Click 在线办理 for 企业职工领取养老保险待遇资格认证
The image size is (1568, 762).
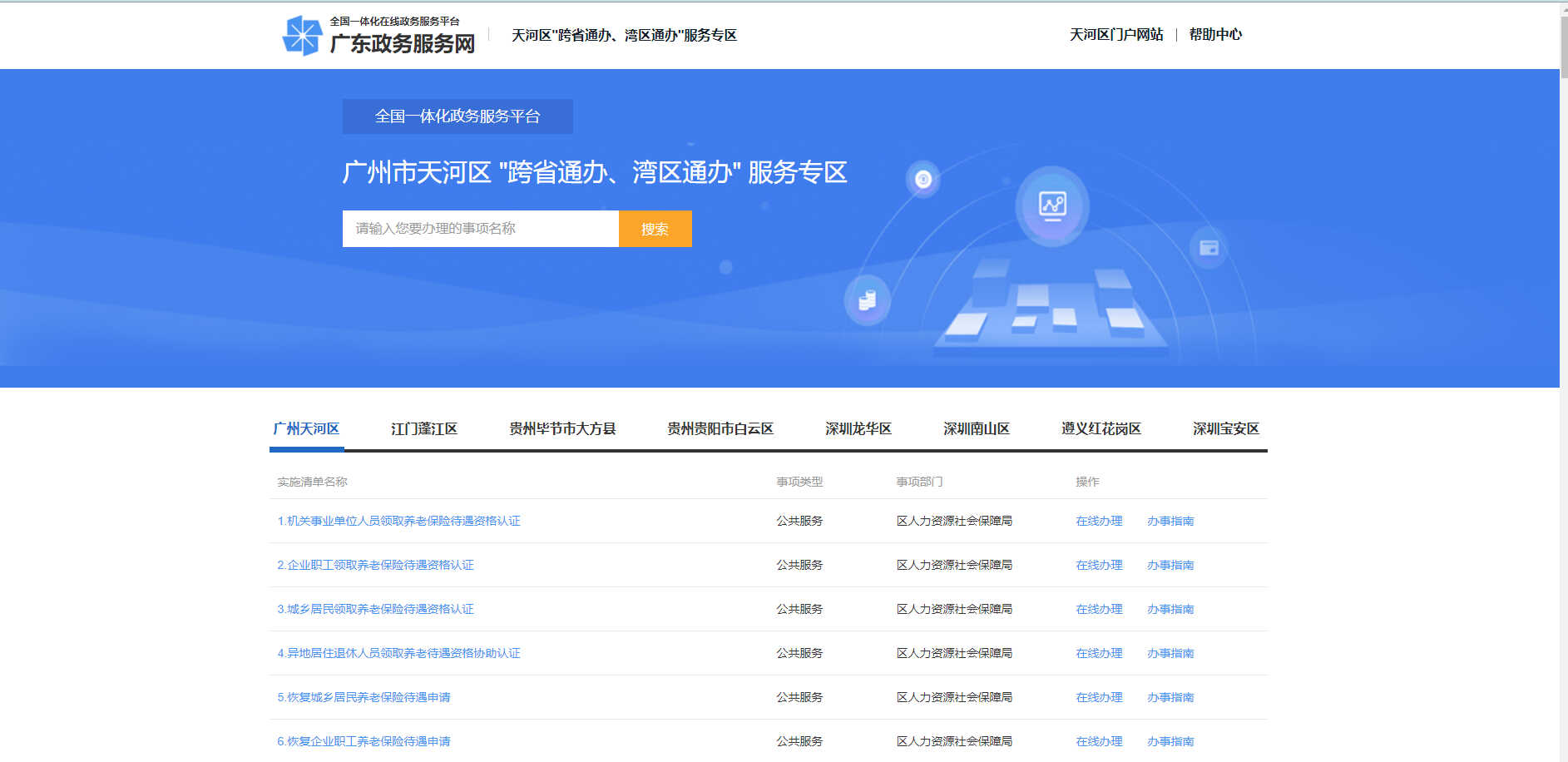click(1098, 565)
